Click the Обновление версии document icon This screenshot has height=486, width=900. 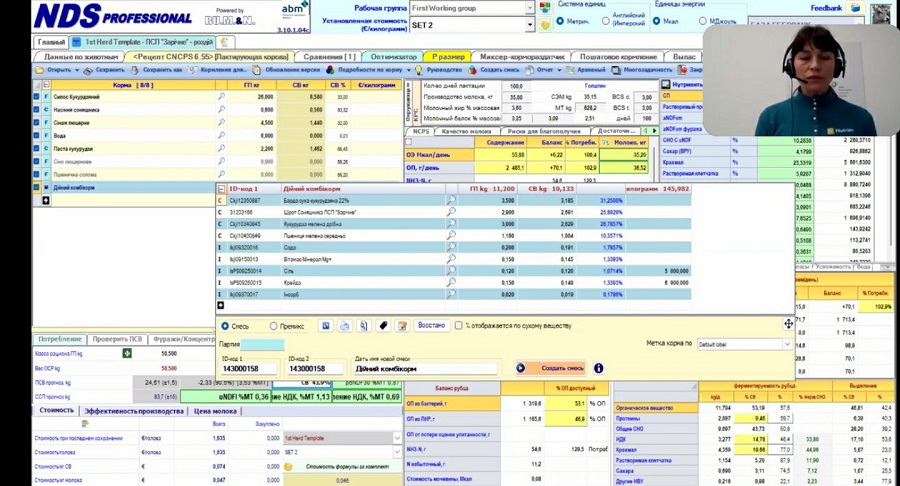coord(257,70)
